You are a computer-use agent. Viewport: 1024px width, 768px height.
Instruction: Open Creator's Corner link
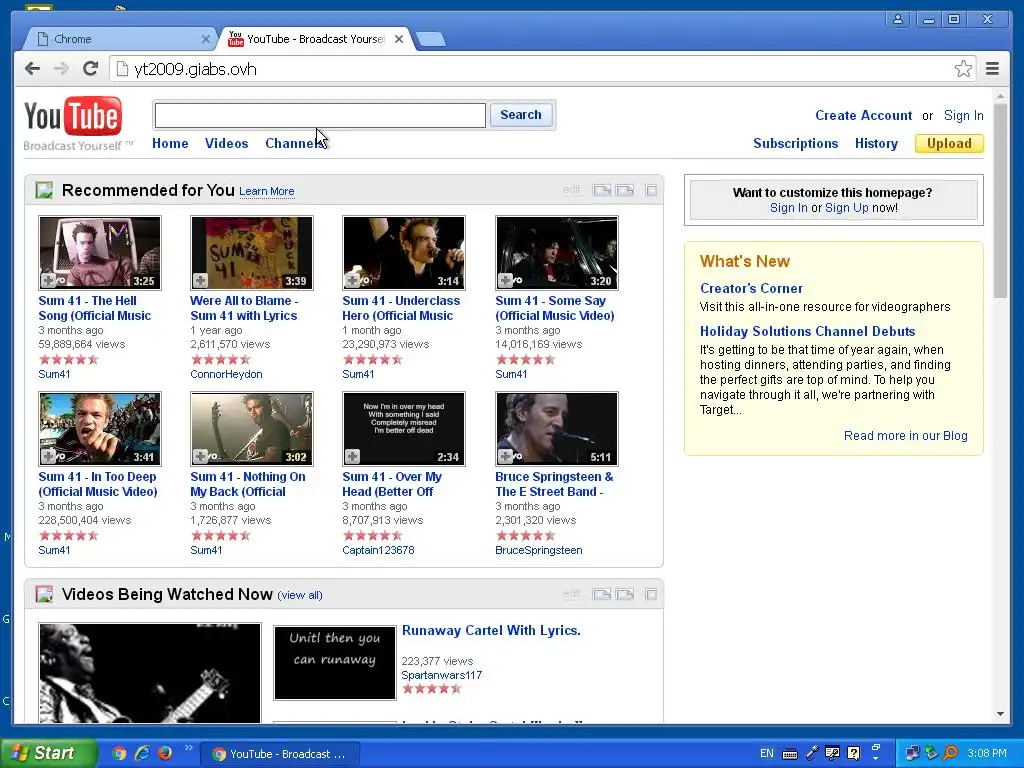751,288
